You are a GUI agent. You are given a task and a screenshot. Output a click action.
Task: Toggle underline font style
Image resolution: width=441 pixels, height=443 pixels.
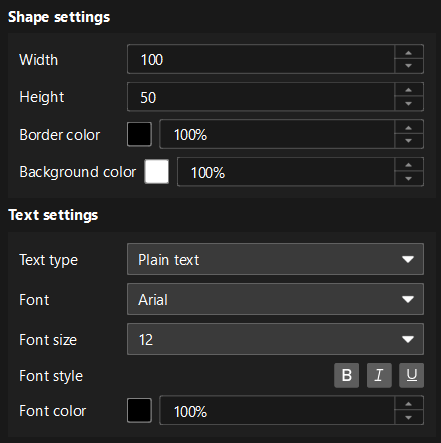[411, 375]
